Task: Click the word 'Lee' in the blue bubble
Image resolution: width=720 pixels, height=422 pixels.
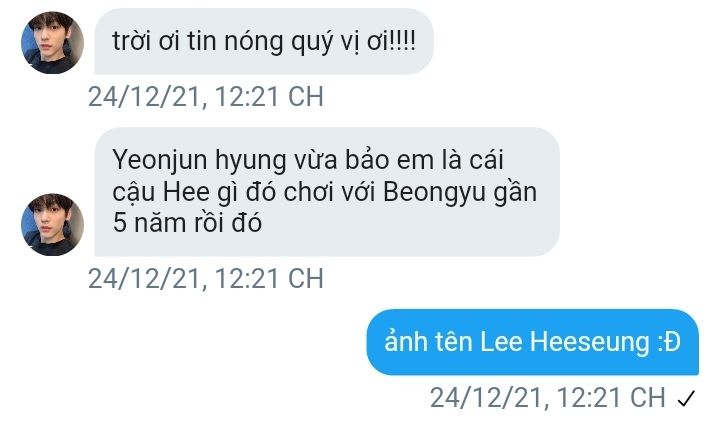Action: click(501, 342)
